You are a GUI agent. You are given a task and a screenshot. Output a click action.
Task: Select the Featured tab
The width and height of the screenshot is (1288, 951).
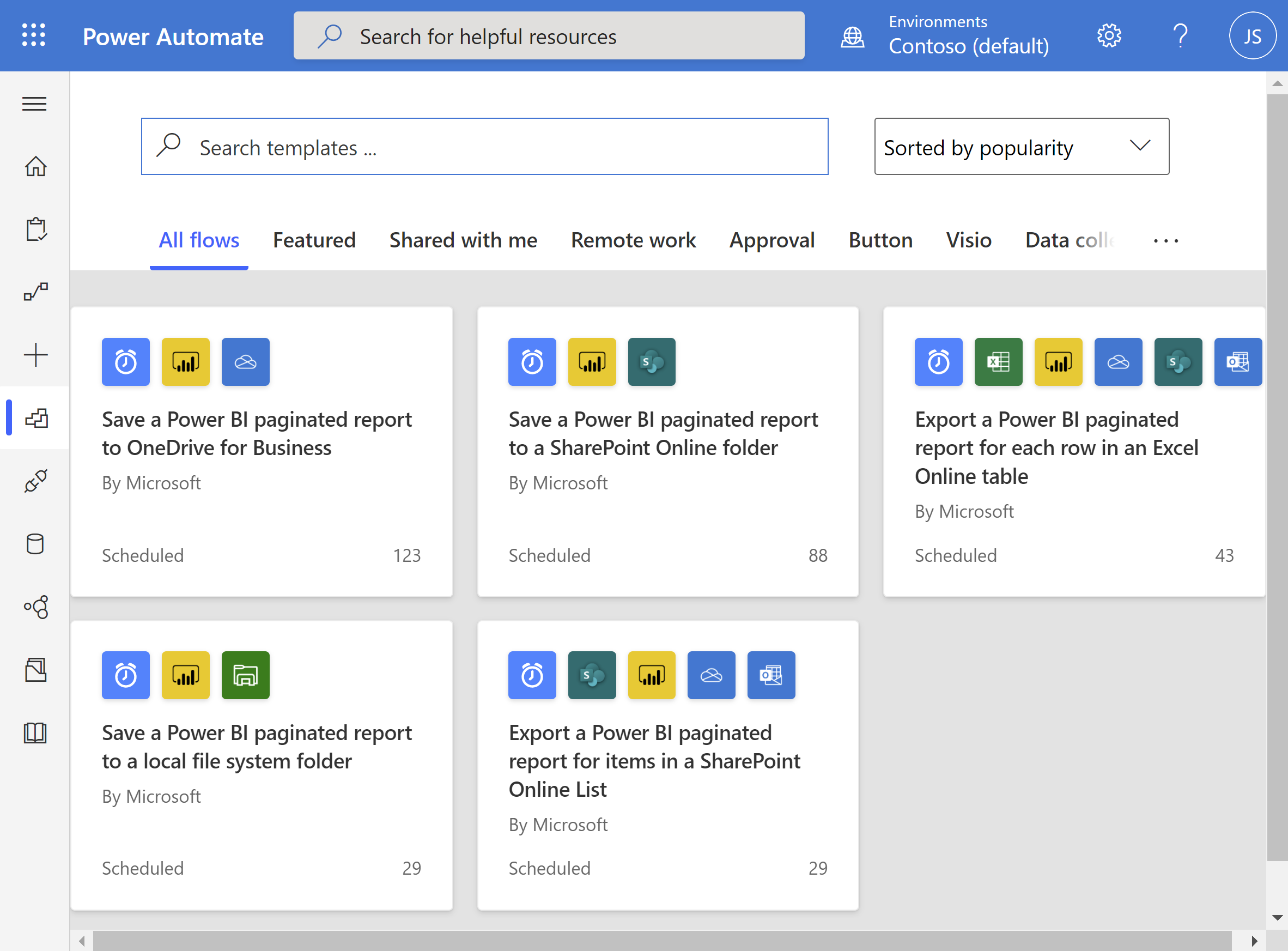315,239
